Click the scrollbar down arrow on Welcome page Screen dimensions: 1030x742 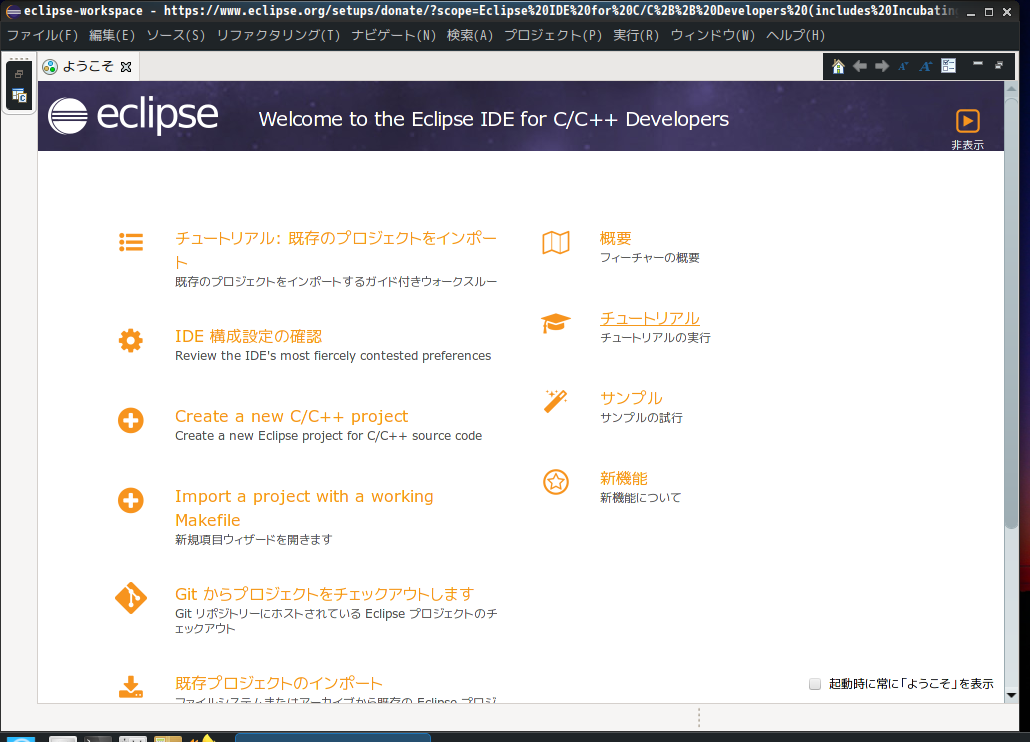pos(1011,695)
